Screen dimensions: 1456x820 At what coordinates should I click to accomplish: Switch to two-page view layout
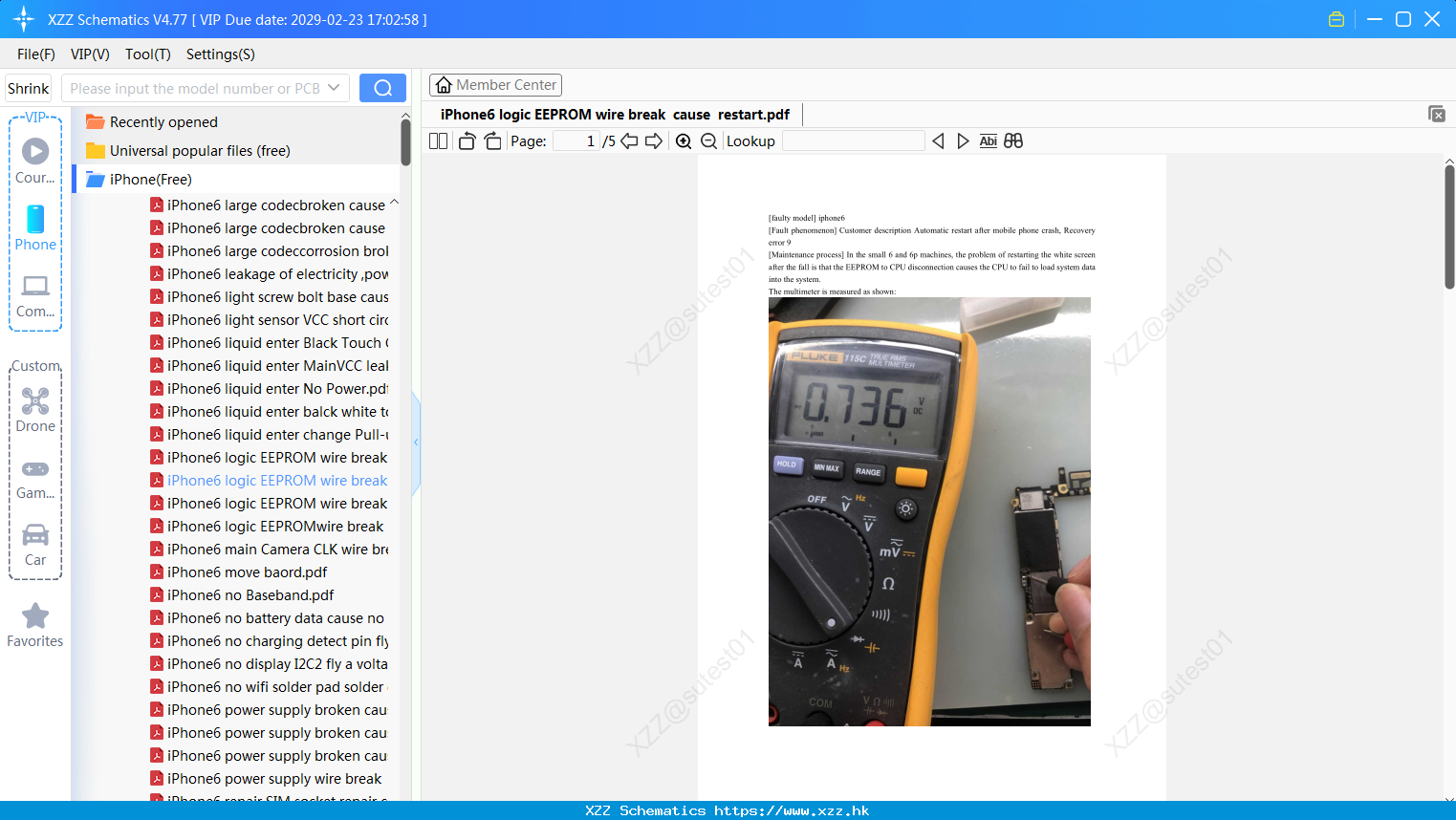pos(439,141)
